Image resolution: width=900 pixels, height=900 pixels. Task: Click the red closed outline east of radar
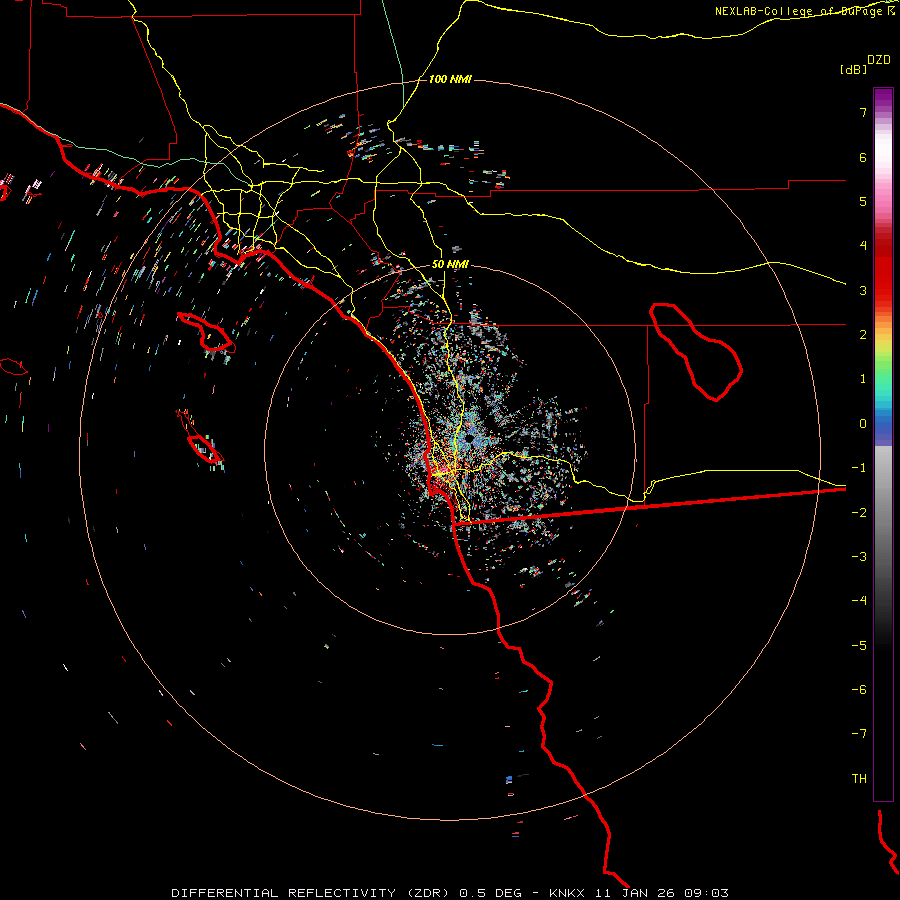[x=696, y=352]
